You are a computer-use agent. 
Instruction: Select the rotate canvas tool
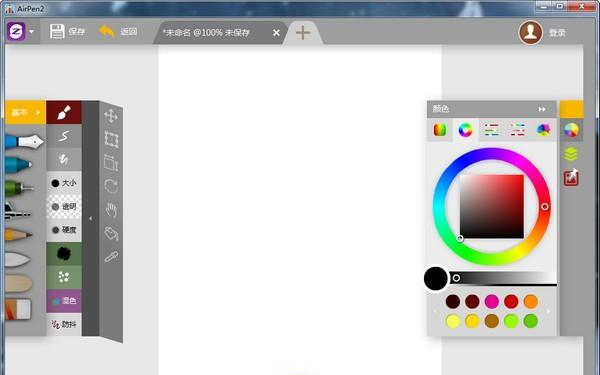click(111, 186)
